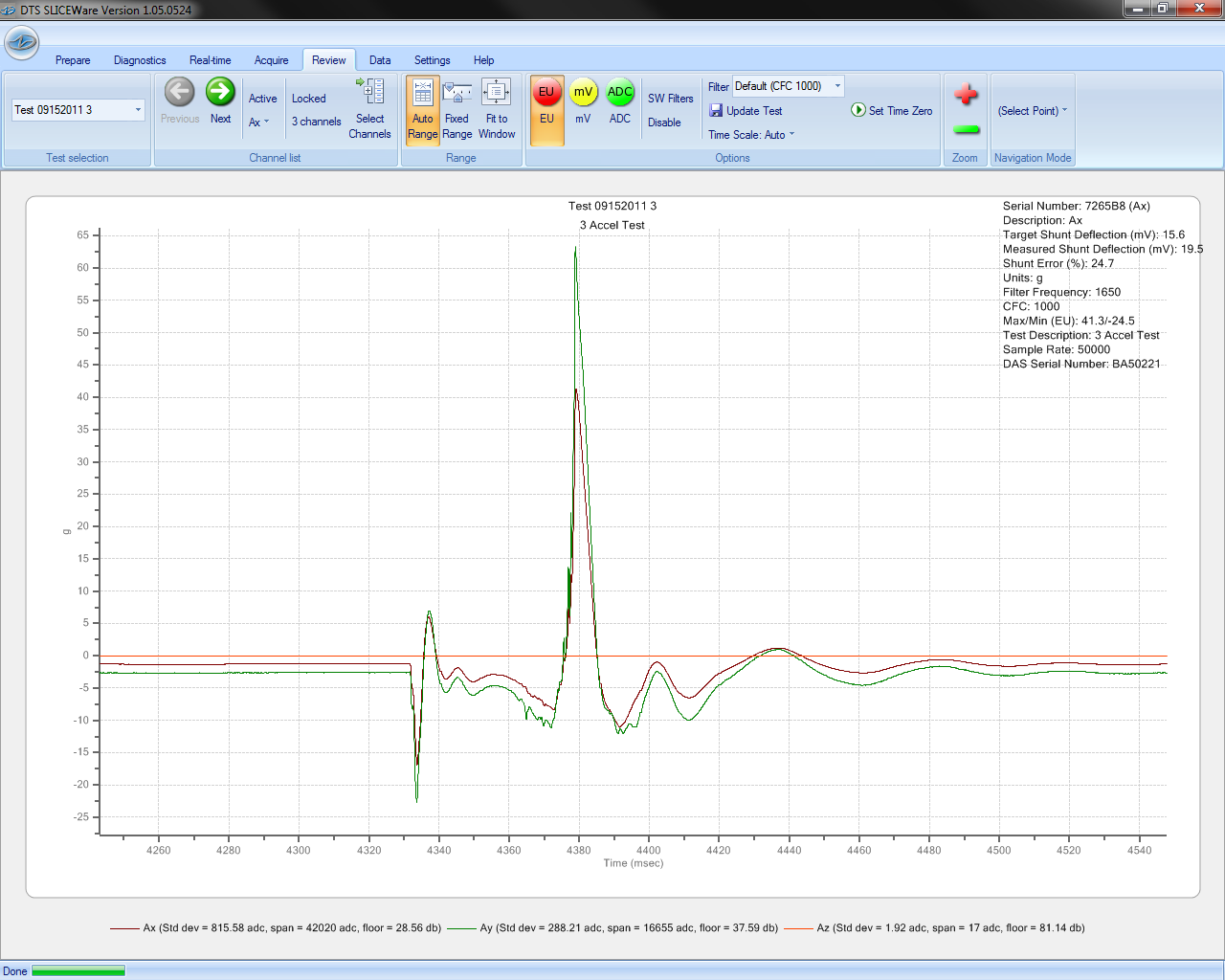Click Set Time Zero button
This screenshot has width=1225, height=980.
tap(892, 111)
